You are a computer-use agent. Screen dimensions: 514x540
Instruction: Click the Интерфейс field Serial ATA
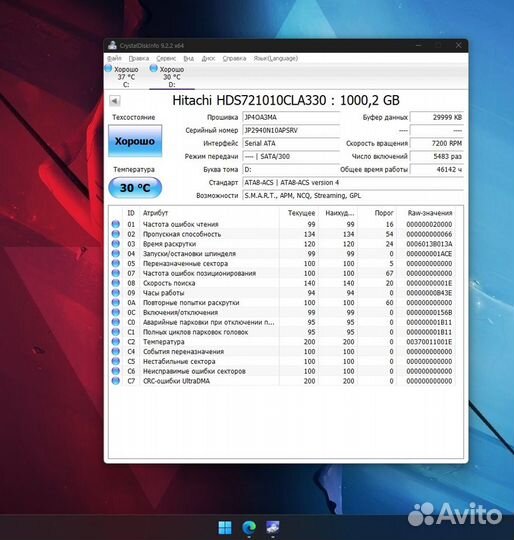291,143
